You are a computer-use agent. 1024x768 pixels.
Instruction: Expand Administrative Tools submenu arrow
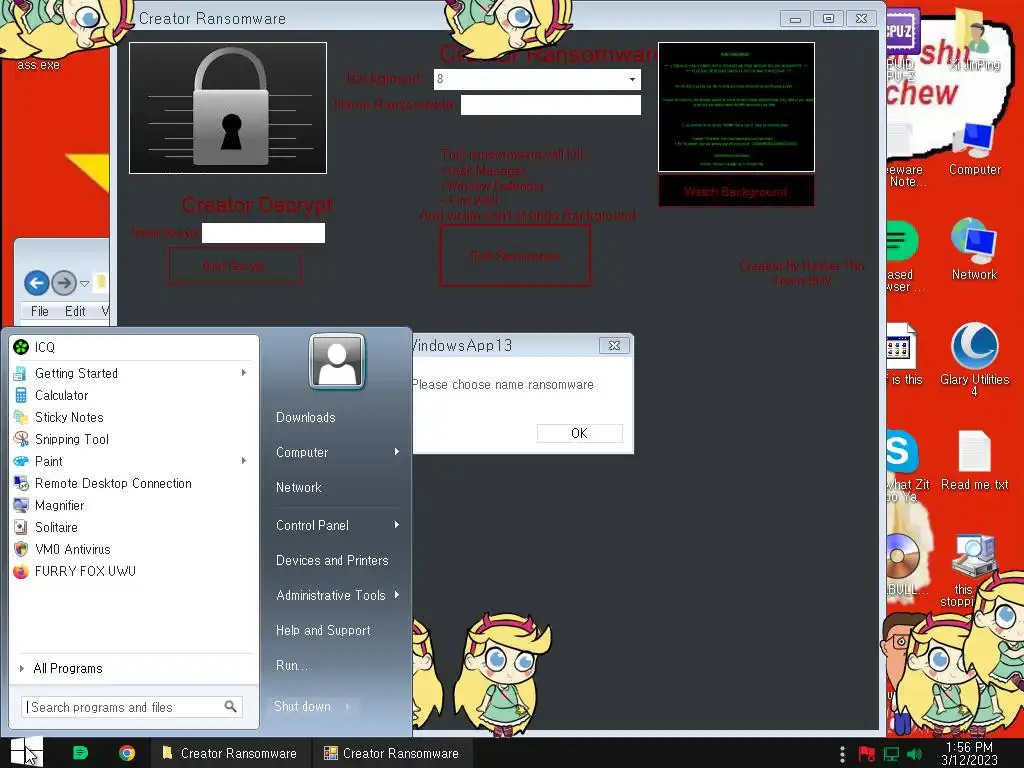(396, 595)
